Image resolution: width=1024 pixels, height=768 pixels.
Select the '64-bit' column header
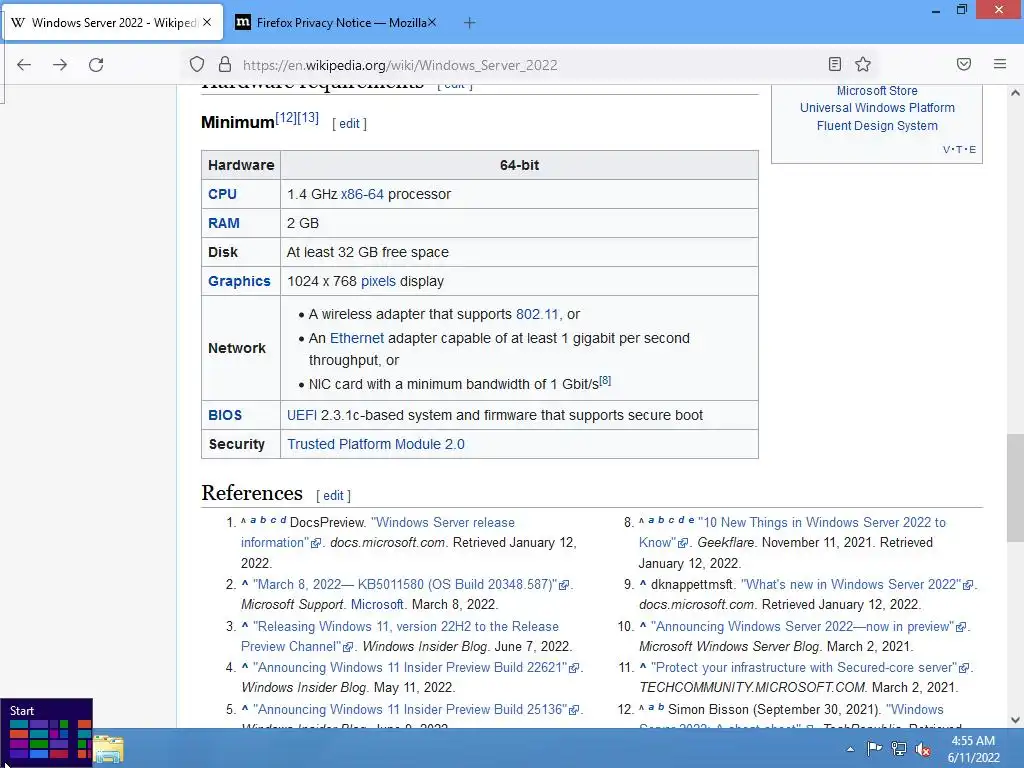click(519, 165)
